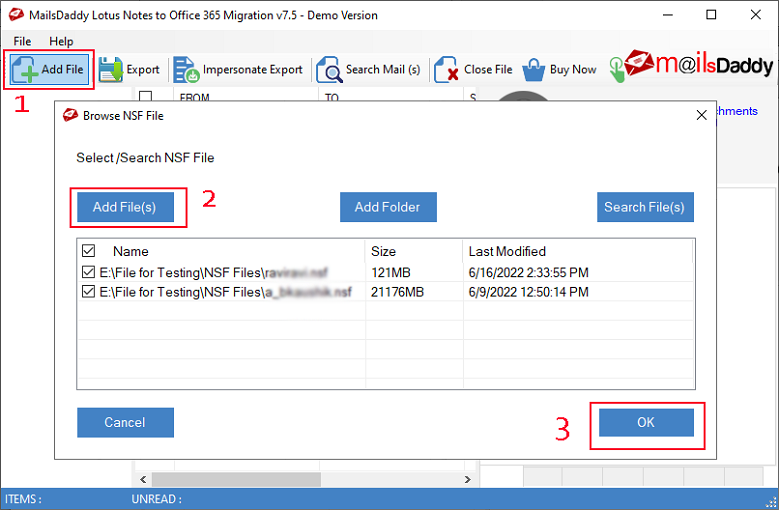Viewport: 779px width, 510px height.
Task: Click the Name column header
Action: (131, 251)
